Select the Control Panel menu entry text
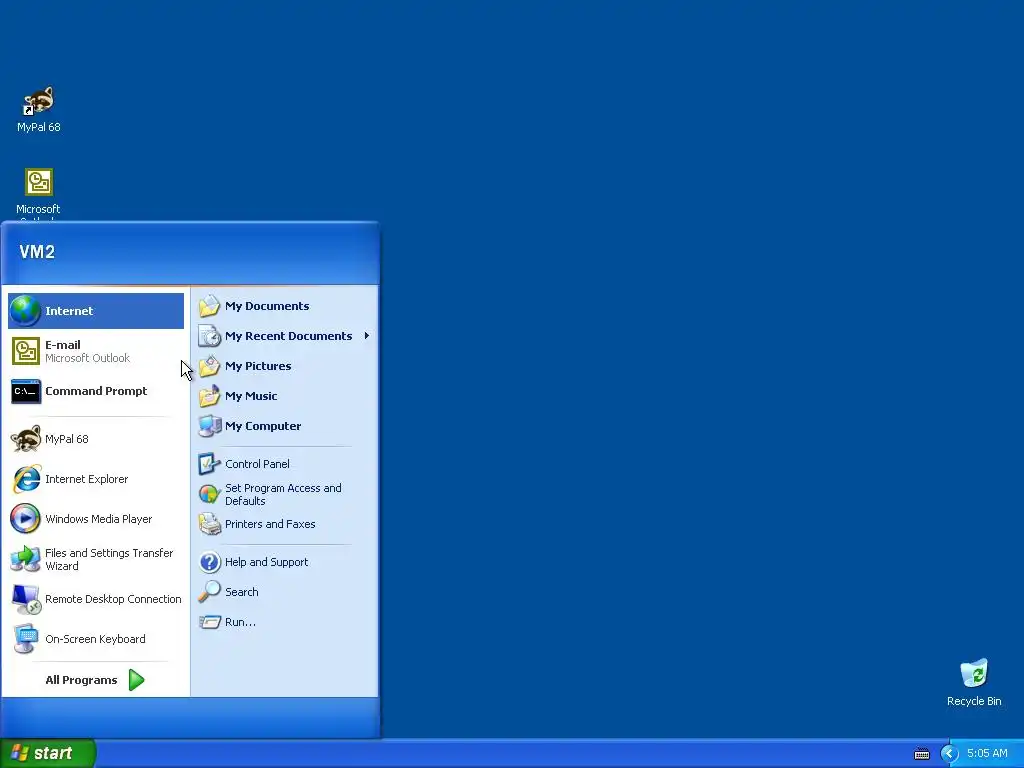The image size is (1024, 768). point(257,464)
